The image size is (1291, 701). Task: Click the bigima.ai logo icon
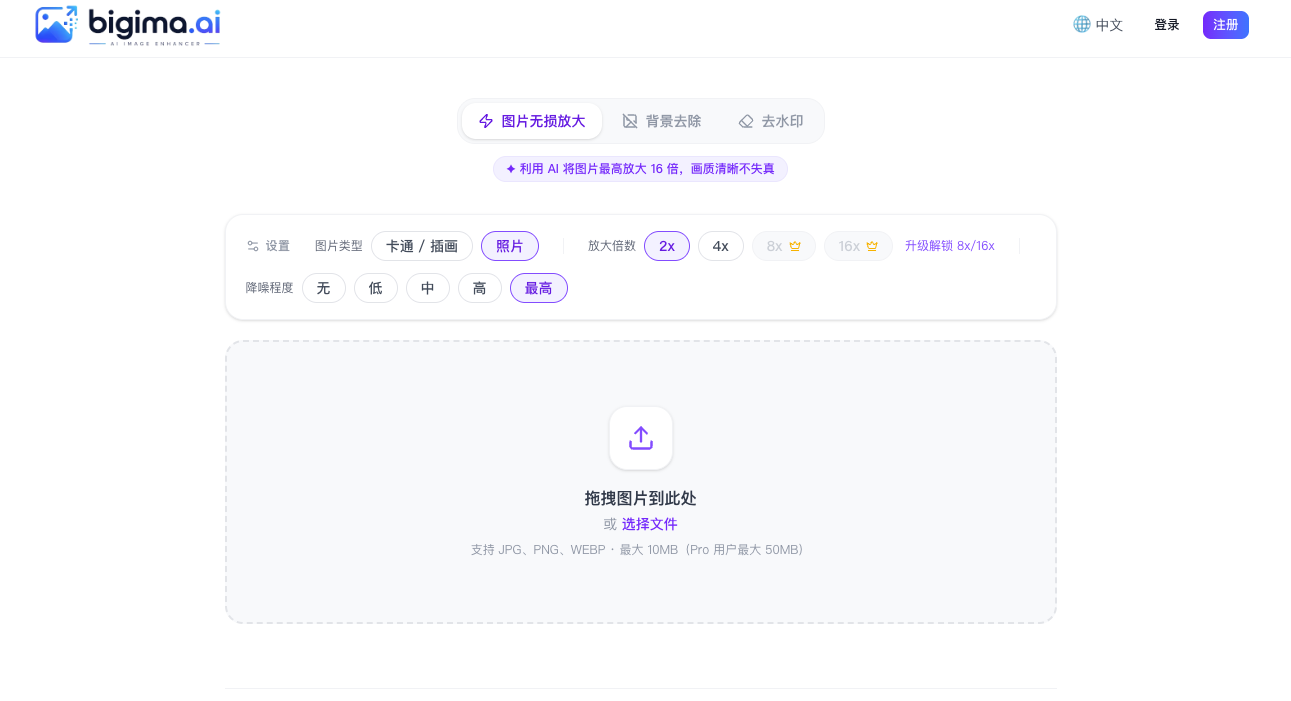click(57, 24)
